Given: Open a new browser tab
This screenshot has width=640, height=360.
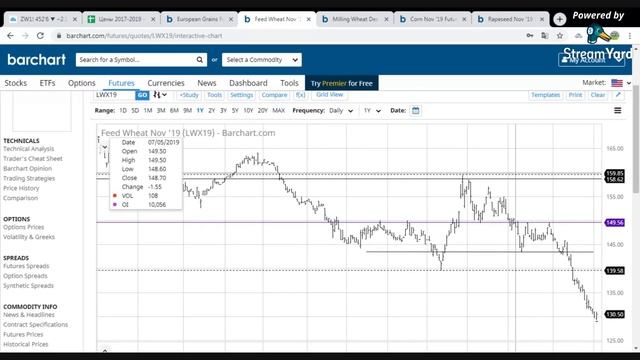Looking at the screenshot, I should pyautogui.click(x=560, y=19).
